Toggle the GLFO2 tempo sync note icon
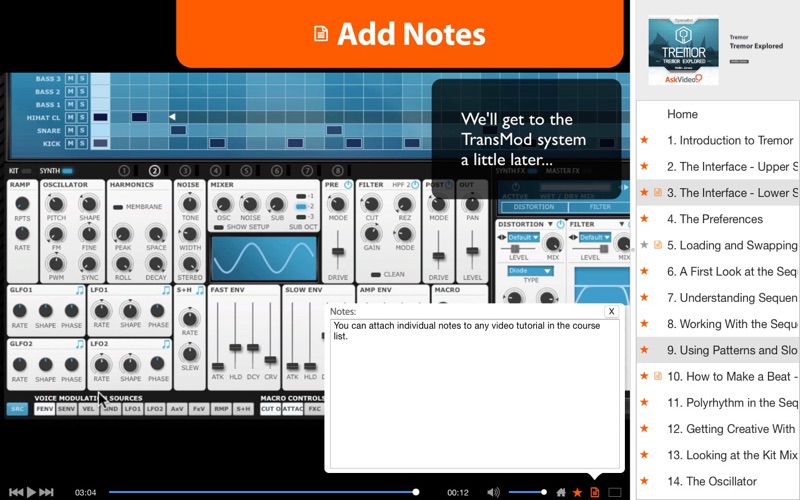The image size is (800, 500). point(80,344)
